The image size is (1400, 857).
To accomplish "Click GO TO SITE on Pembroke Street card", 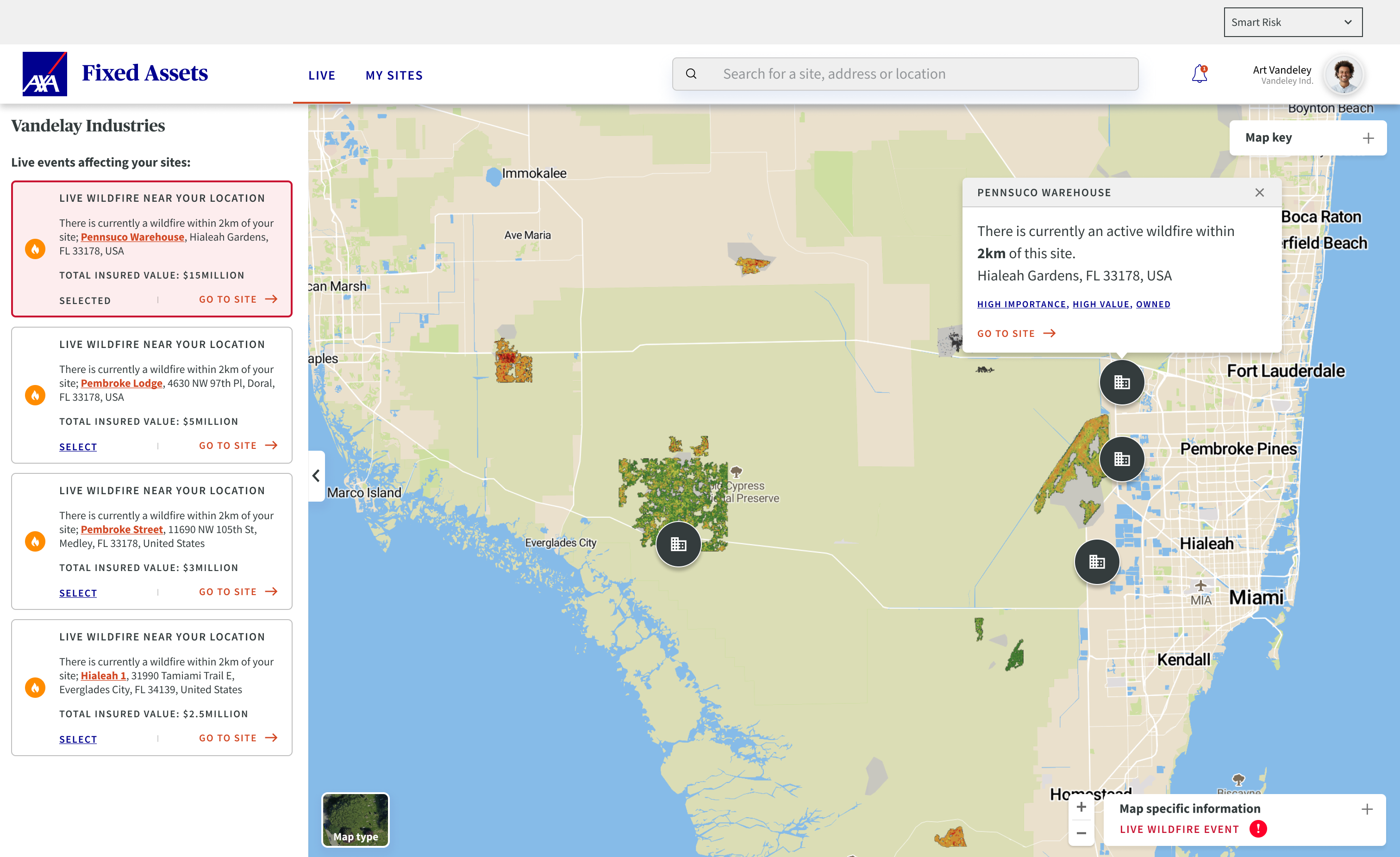I will pyautogui.click(x=238, y=592).
